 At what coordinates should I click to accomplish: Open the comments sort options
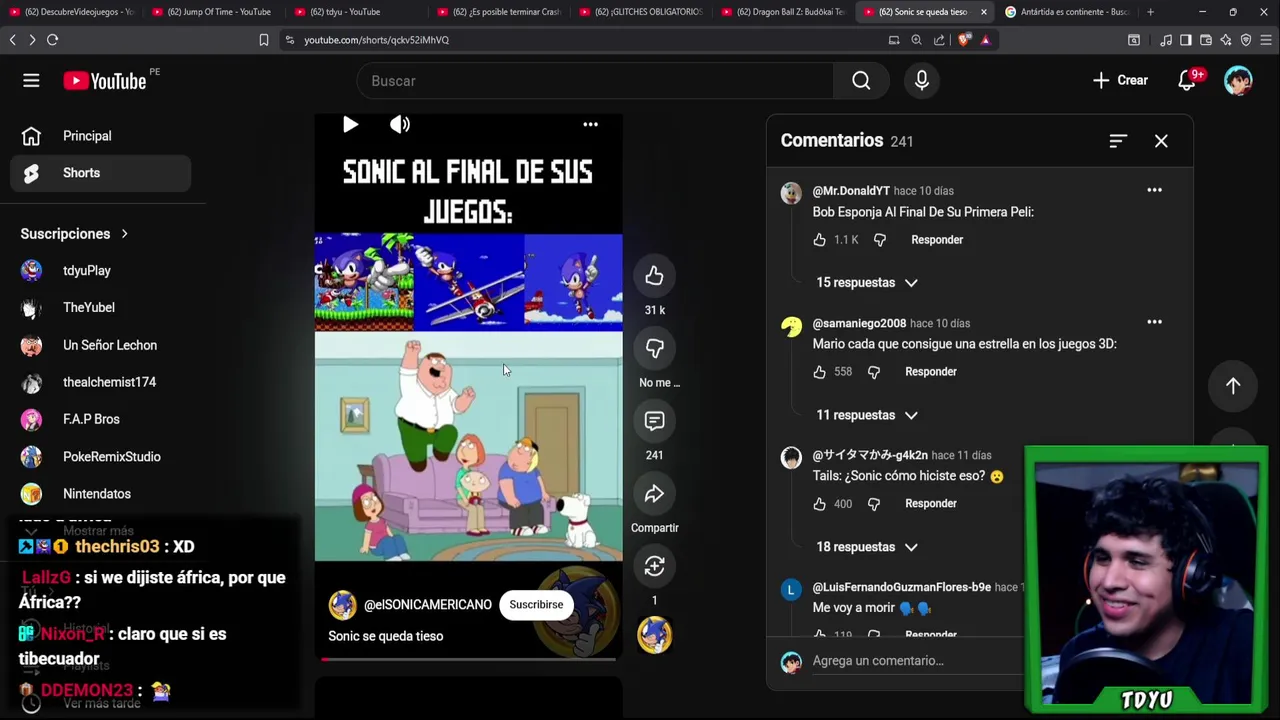tap(1118, 141)
